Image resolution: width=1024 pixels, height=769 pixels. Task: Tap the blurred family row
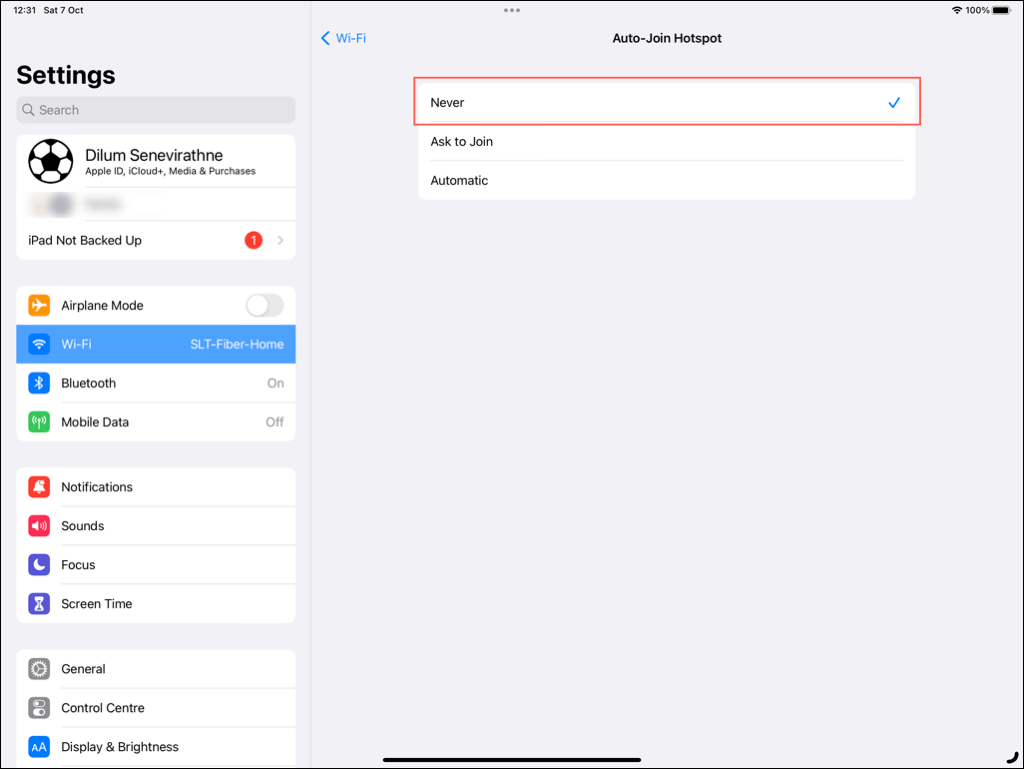click(x=156, y=204)
